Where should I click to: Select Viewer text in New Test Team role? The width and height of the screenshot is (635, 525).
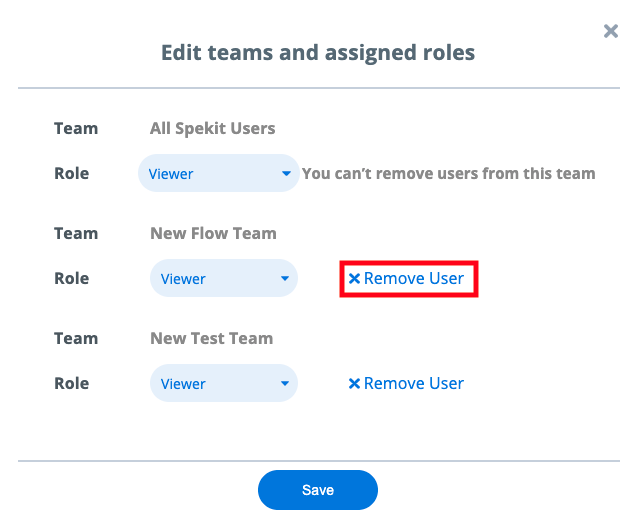pos(183,384)
